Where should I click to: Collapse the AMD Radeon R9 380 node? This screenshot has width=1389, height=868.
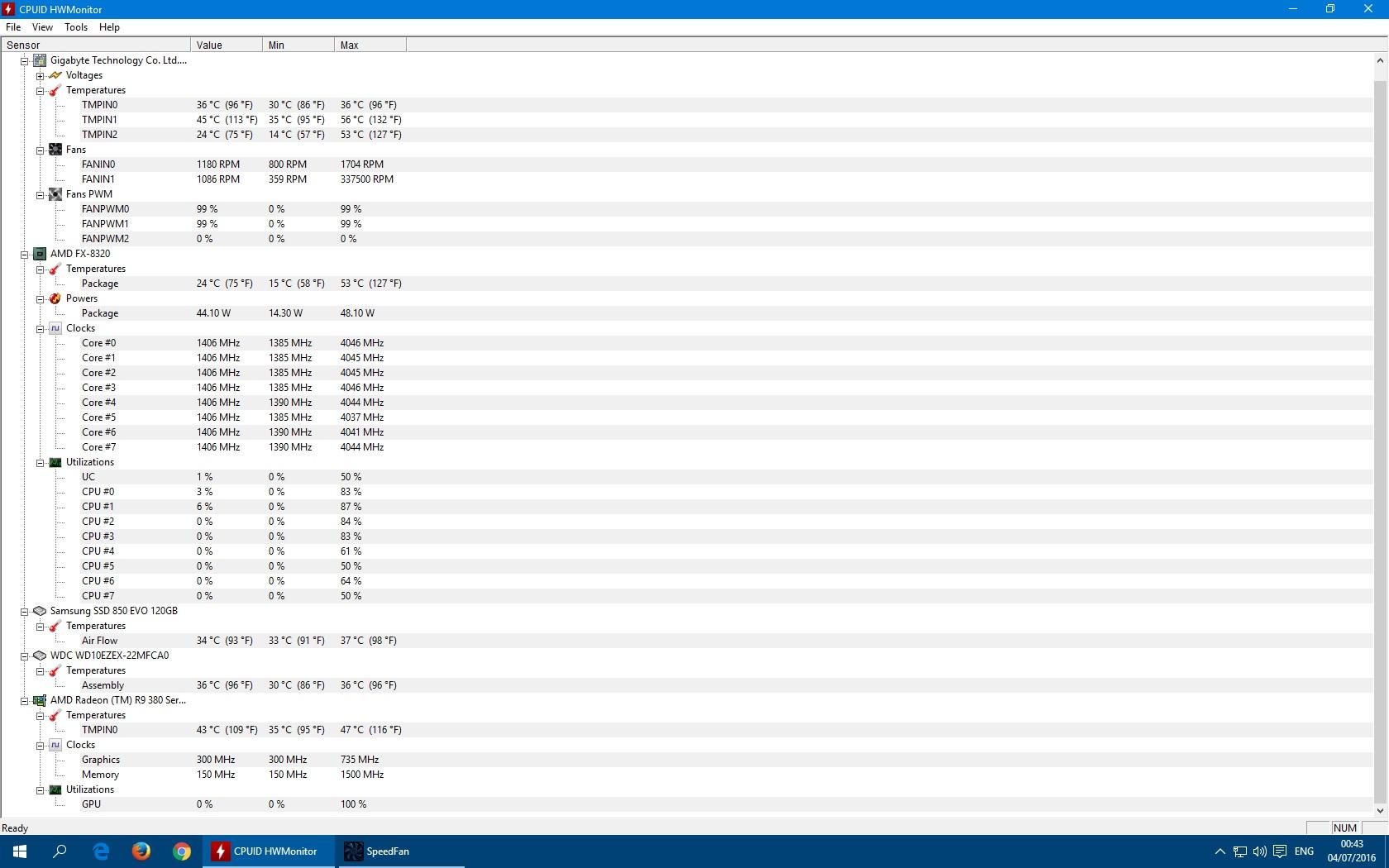pyautogui.click(x=25, y=701)
